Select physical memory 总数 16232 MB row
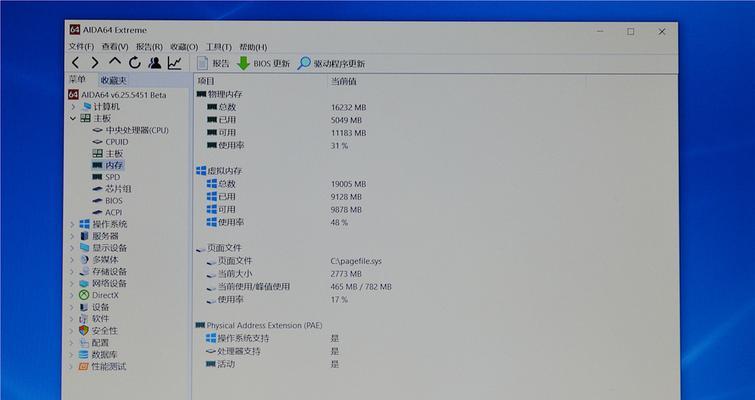The image size is (755, 400). [286, 107]
